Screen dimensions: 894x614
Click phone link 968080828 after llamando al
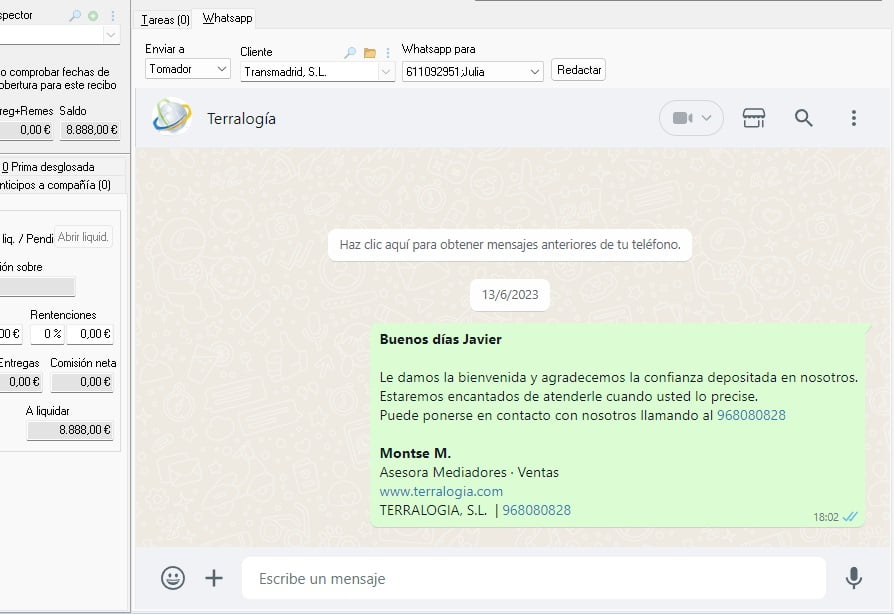pyautogui.click(x=751, y=415)
